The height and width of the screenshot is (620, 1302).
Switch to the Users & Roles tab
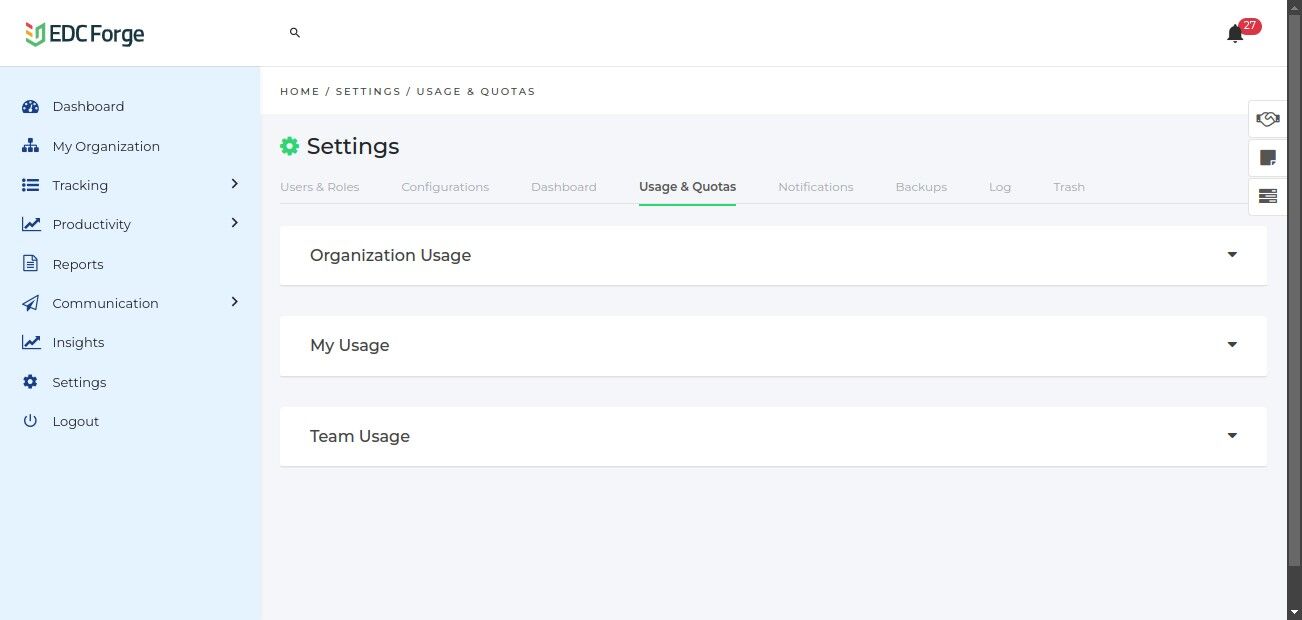(319, 187)
